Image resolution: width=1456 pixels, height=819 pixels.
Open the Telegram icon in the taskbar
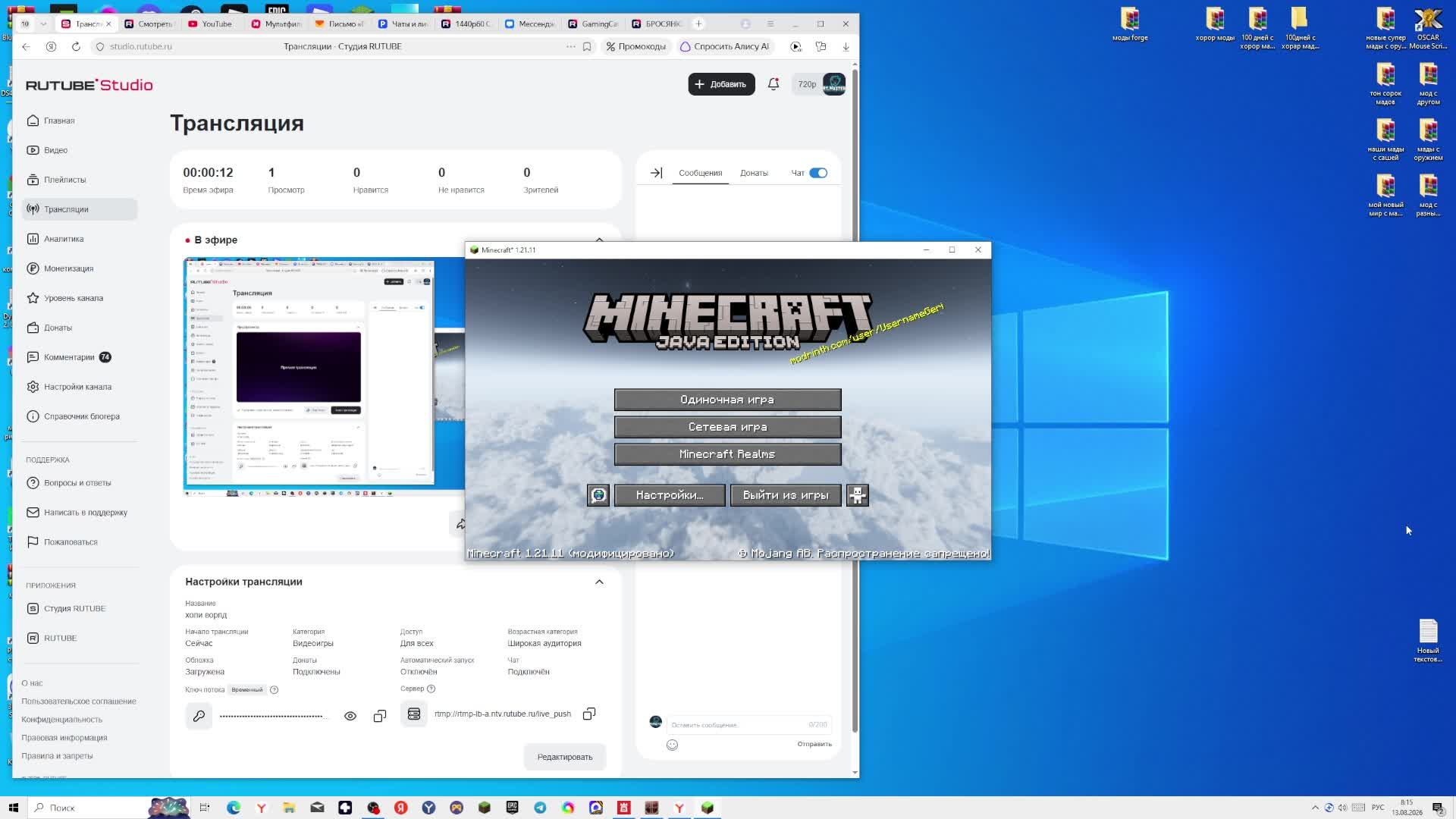(540, 808)
